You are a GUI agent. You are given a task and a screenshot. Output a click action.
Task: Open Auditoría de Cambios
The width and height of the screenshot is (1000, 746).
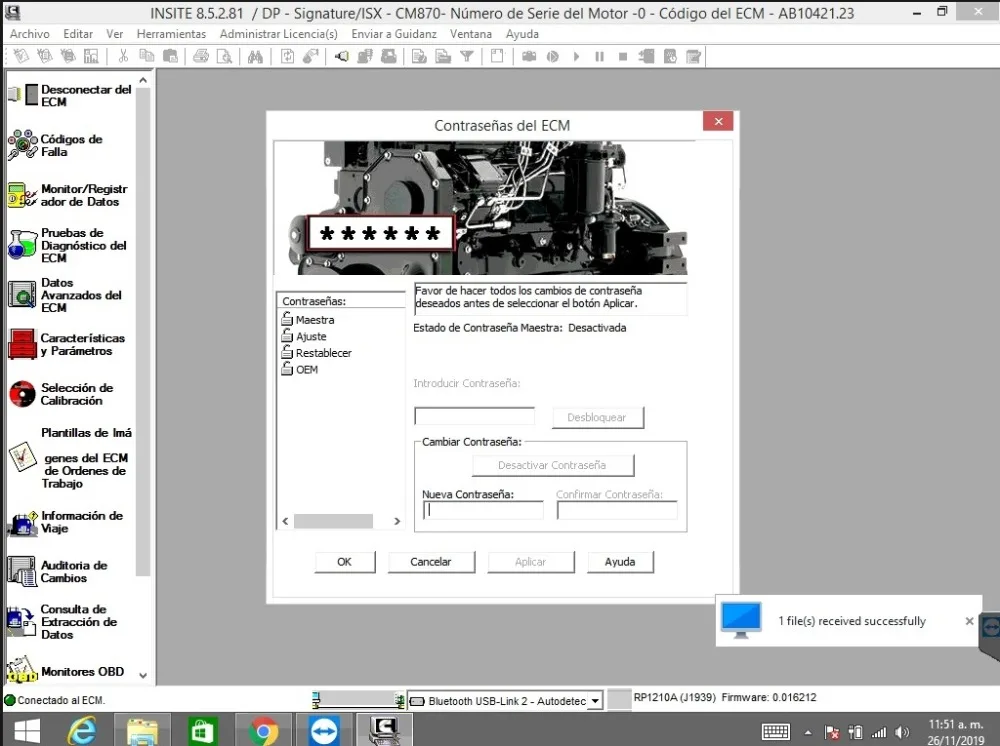click(x=57, y=571)
